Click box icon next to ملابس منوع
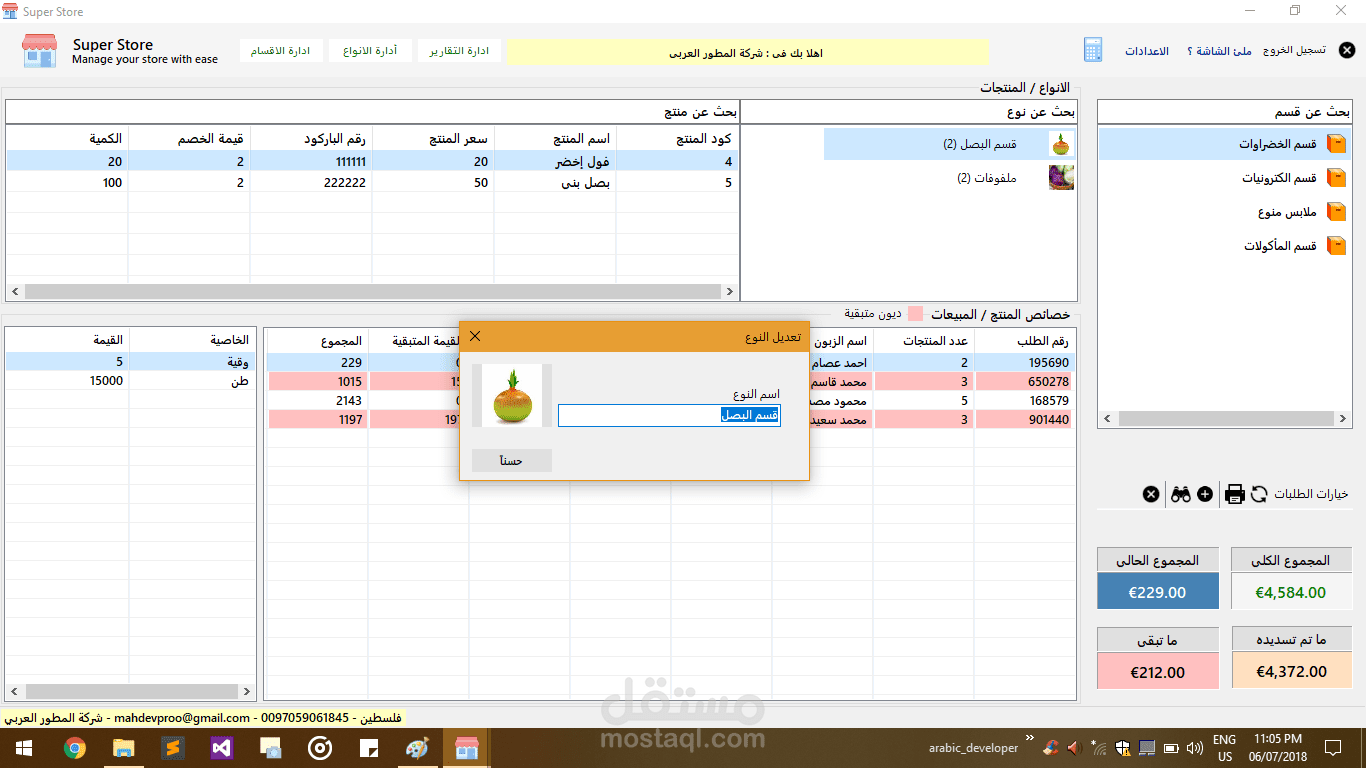Screen dimensions: 1366x768 click(x=1336, y=212)
